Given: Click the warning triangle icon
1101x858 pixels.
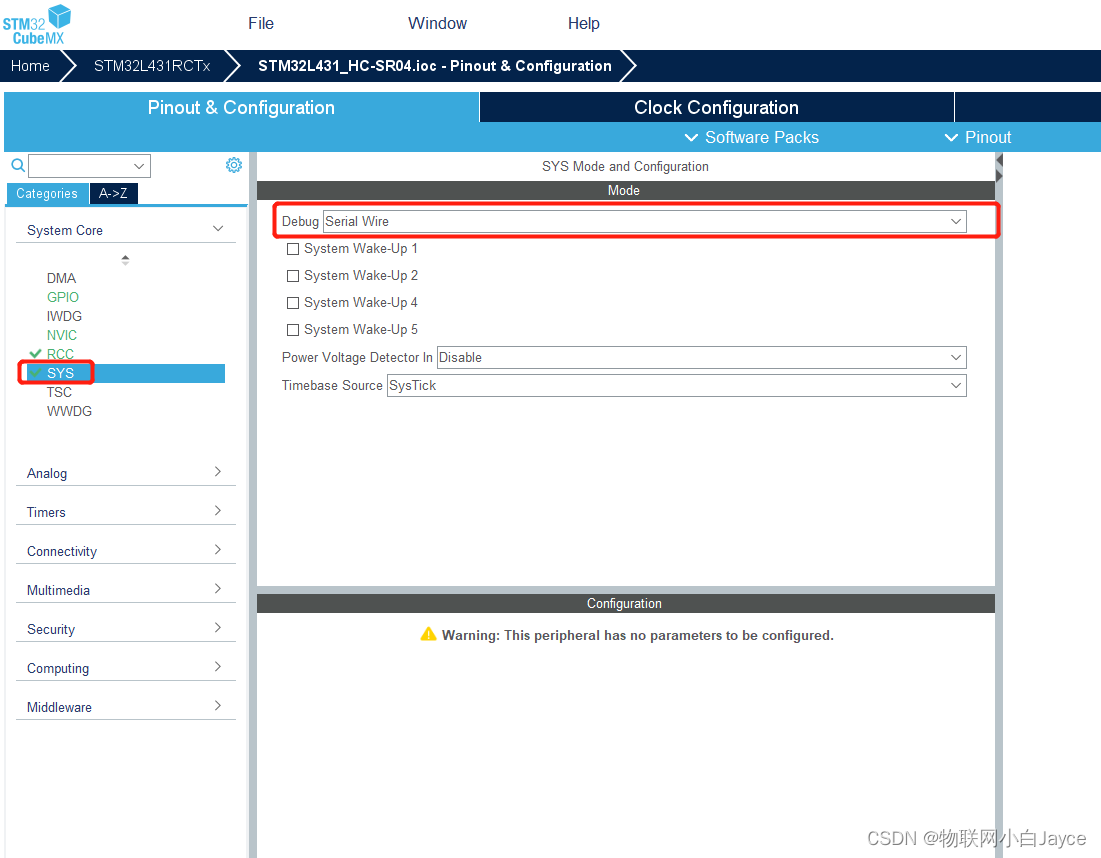Looking at the screenshot, I should (x=428, y=635).
